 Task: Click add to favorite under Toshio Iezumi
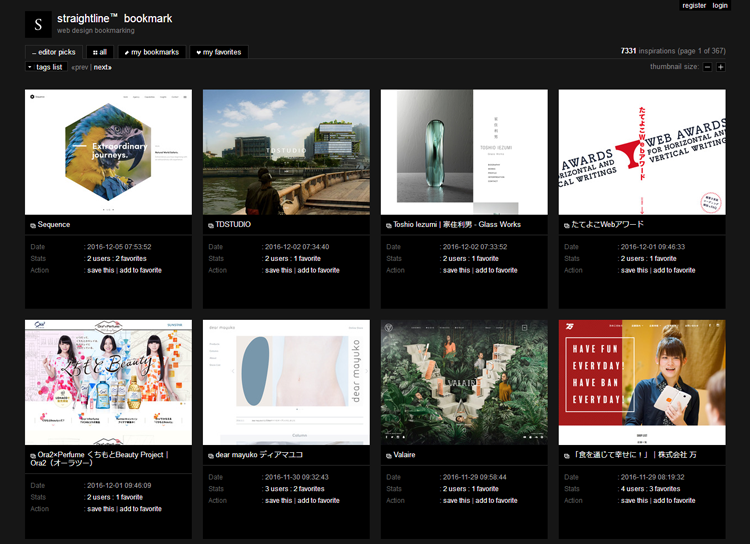point(496,270)
